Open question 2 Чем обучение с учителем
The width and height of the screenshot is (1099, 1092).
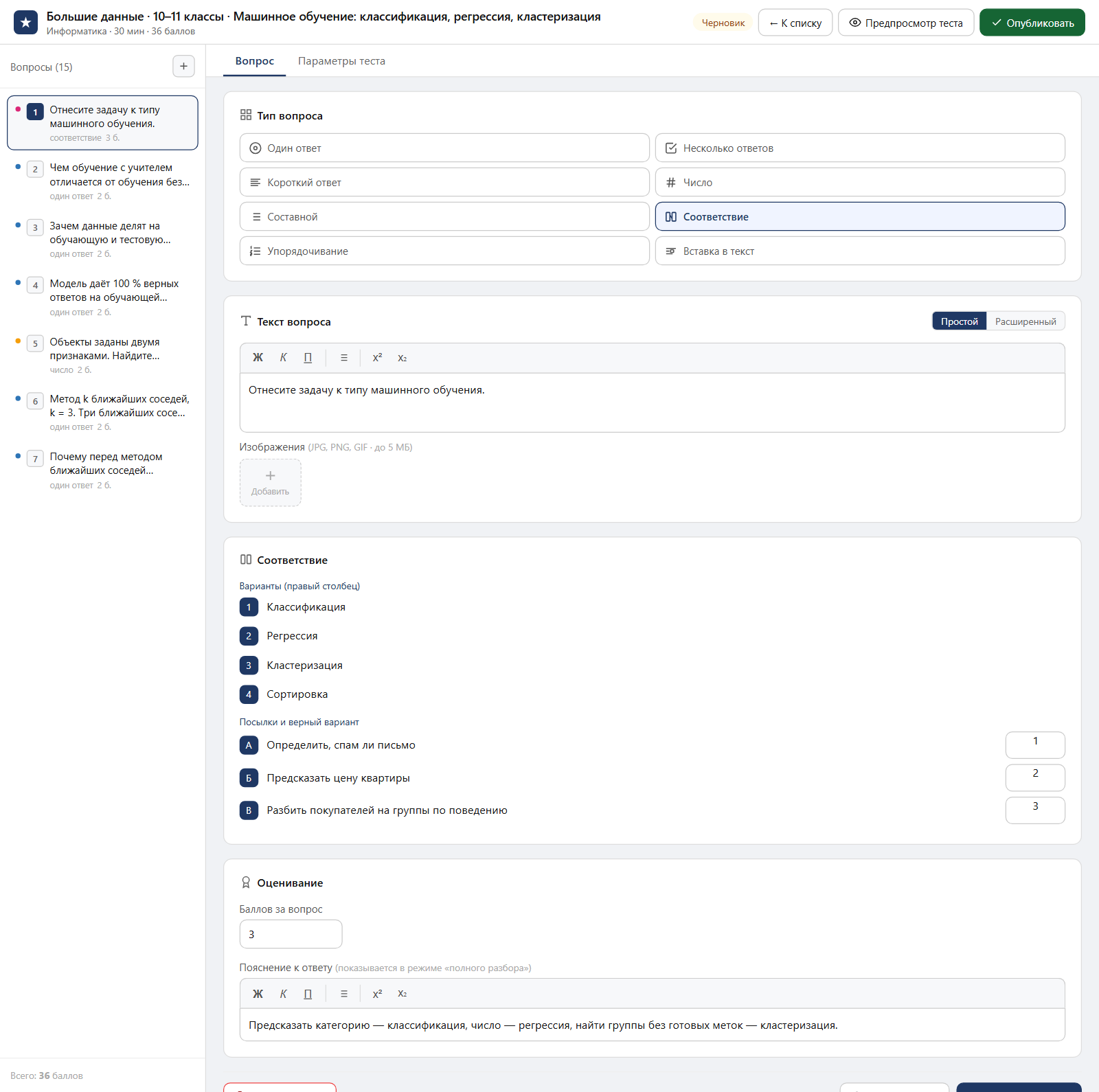[102, 181]
